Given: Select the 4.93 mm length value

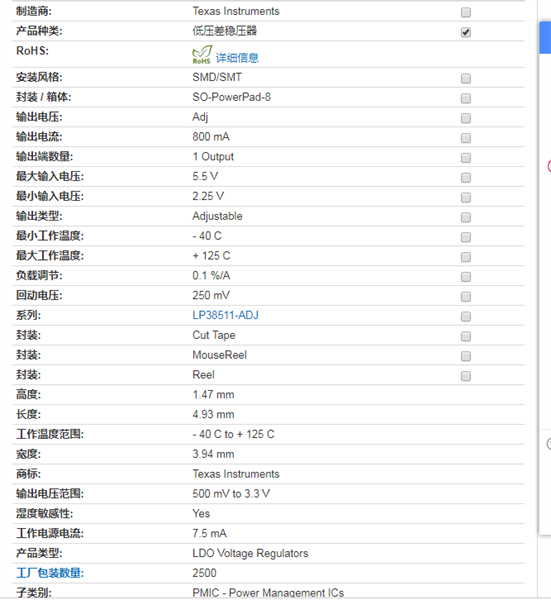Looking at the screenshot, I should [213, 414].
